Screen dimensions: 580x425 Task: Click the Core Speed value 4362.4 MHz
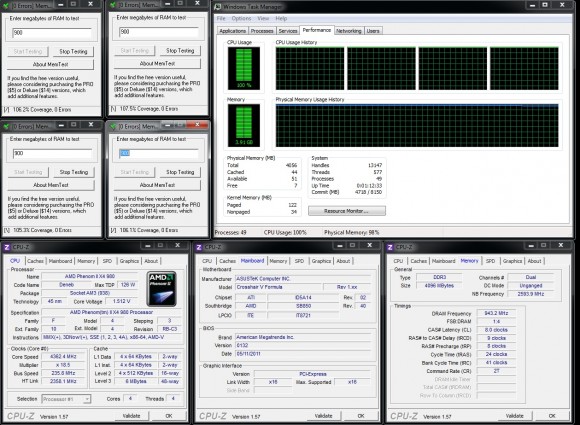pyautogui.click(x=63, y=357)
